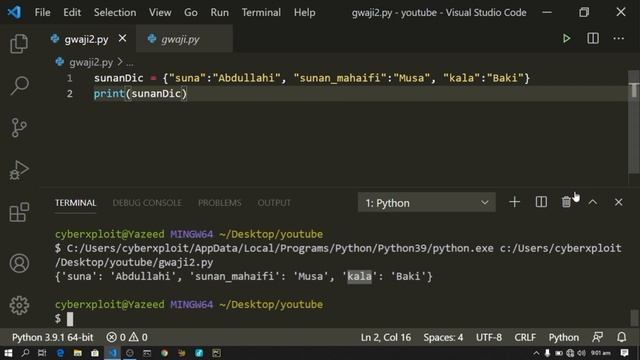This screenshot has height=360, width=640.
Task: Open the Selection menu
Action: [x=115, y=13]
